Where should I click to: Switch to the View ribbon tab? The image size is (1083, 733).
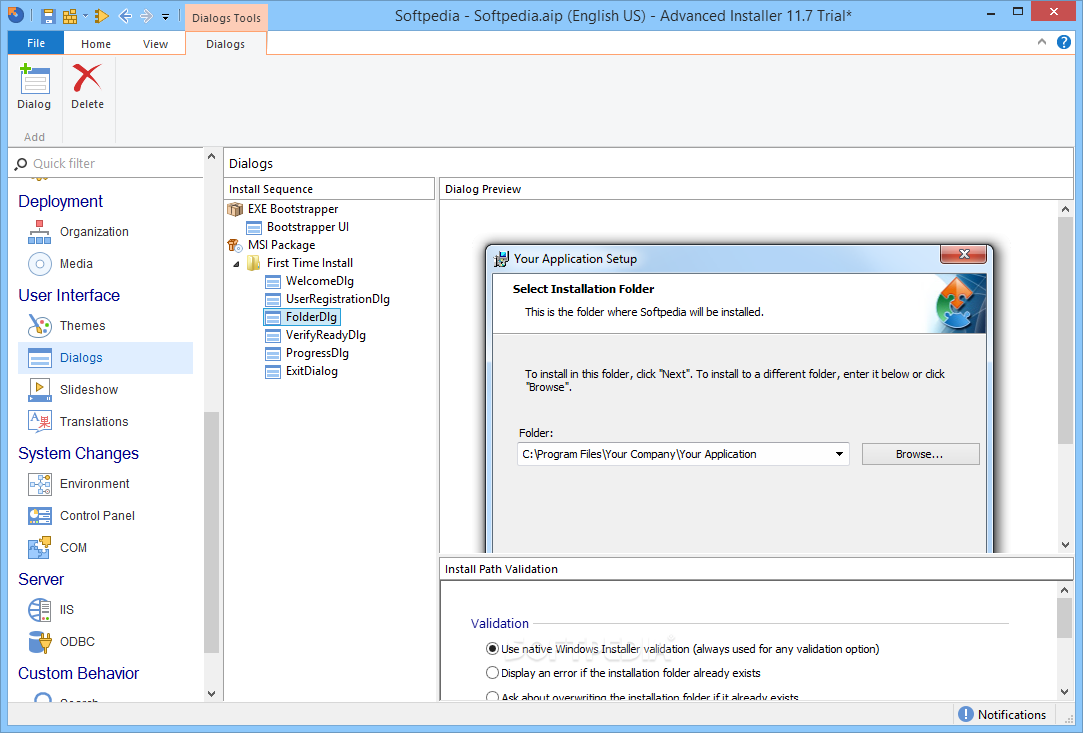(x=155, y=44)
